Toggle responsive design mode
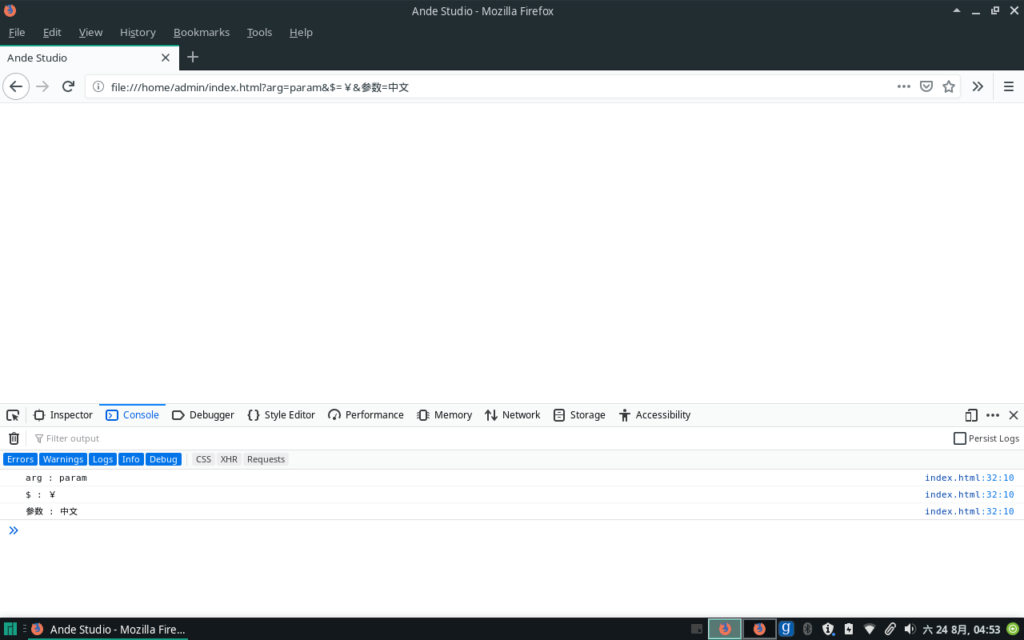Viewport: 1024px width, 640px height. pos(970,414)
